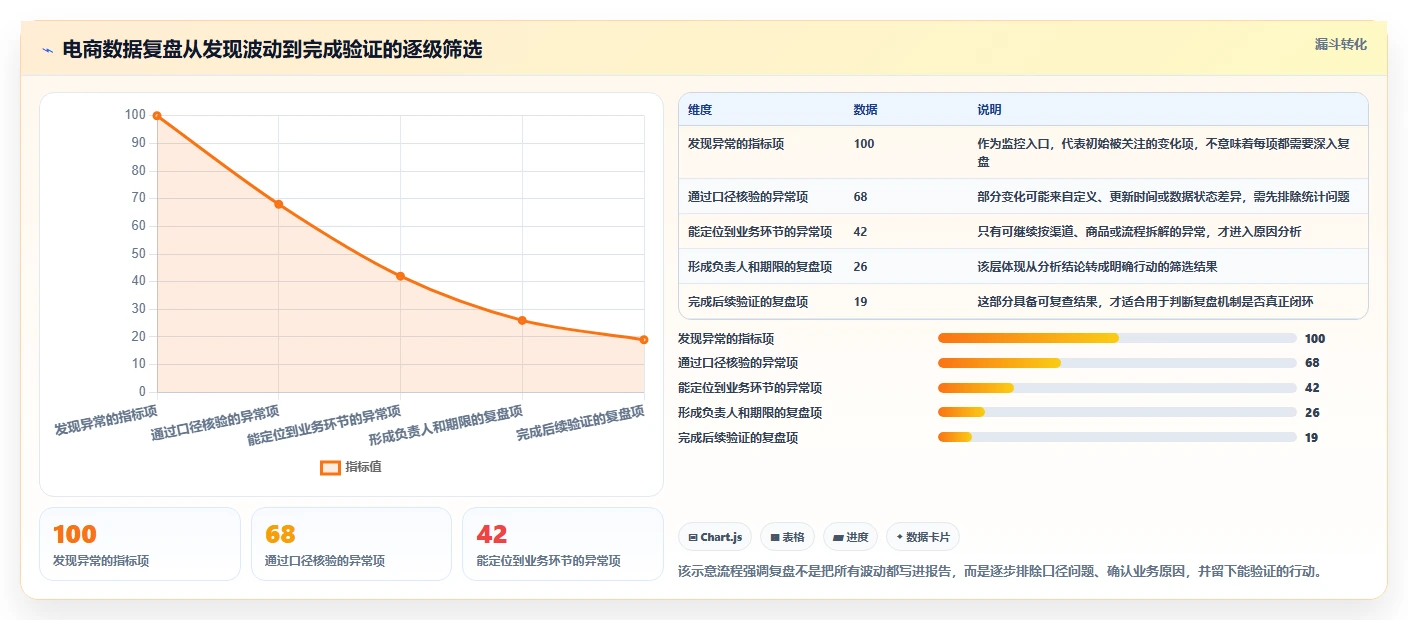This screenshot has height=620, width=1408.
Task: Click the 说明 column header
Action: click(x=989, y=110)
